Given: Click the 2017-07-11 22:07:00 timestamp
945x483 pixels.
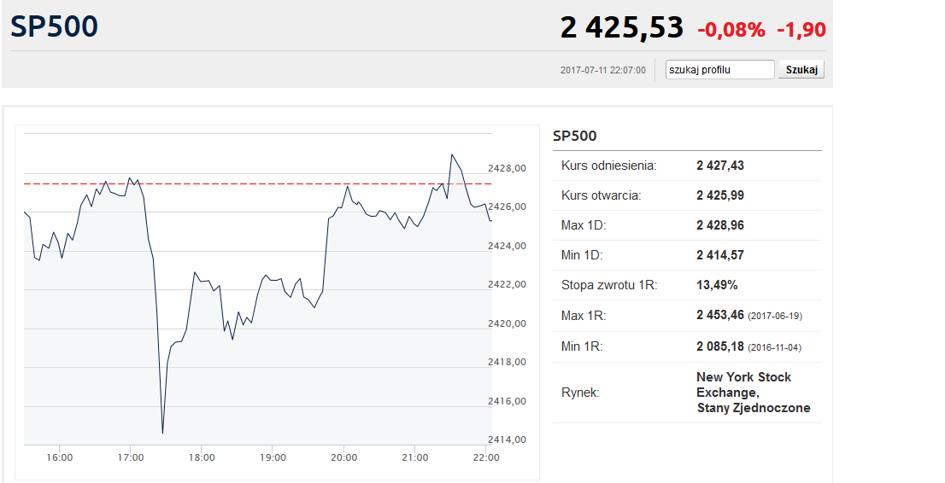Looking at the screenshot, I should click(x=603, y=71).
